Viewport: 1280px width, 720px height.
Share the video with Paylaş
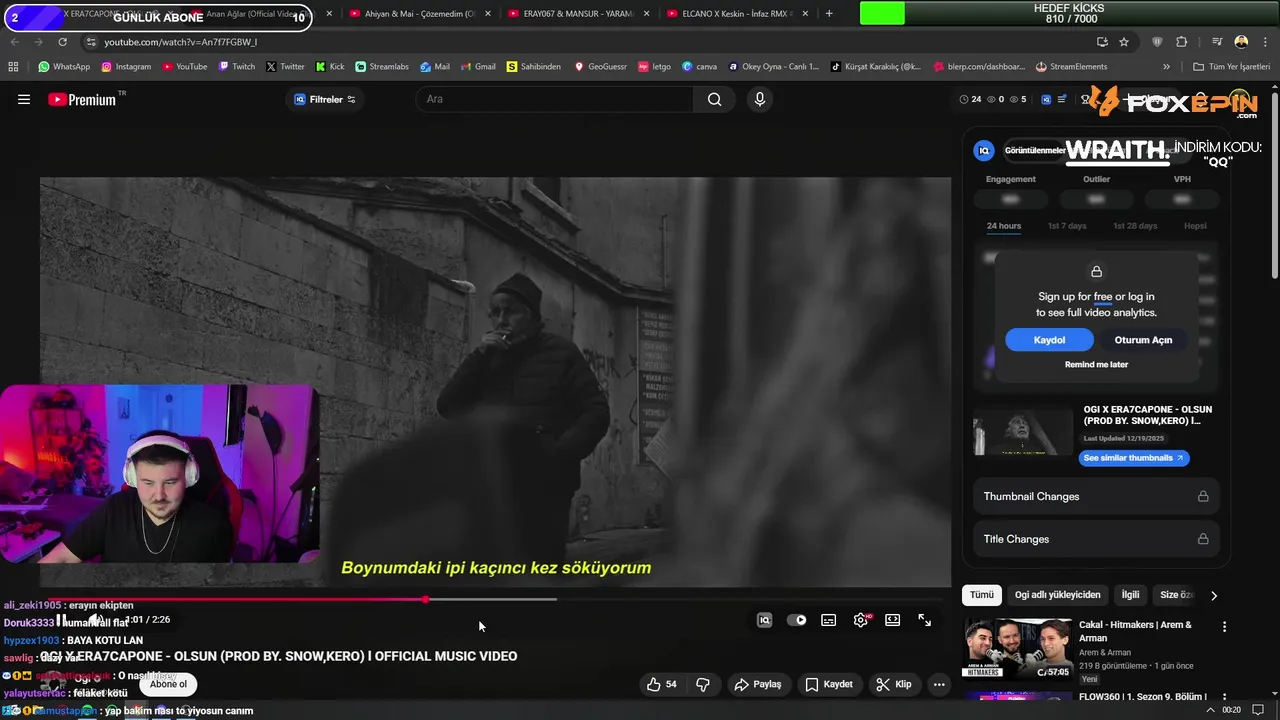tap(757, 684)
